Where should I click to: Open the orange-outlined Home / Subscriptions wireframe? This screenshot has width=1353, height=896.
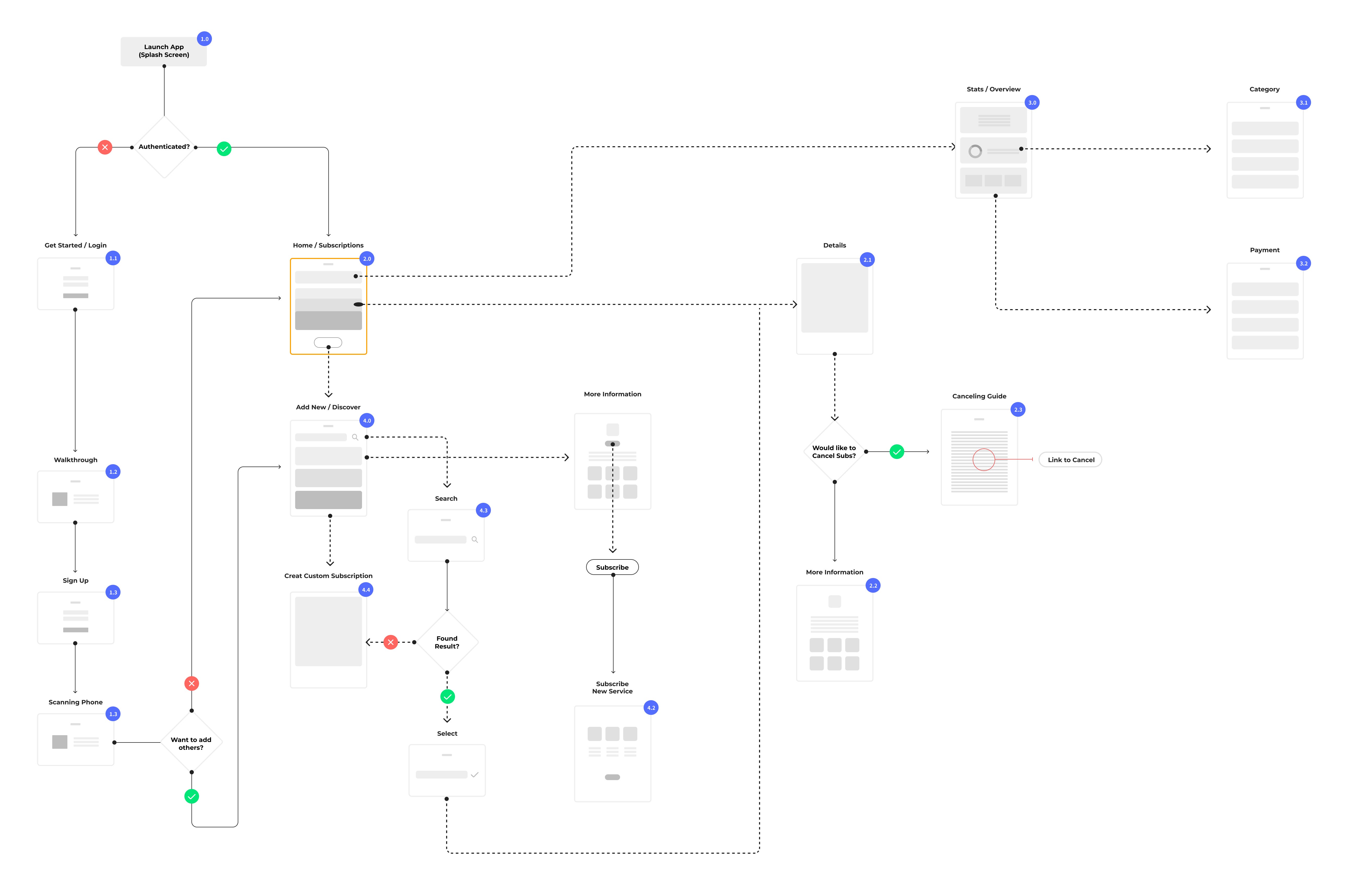[x=328, y=306]
